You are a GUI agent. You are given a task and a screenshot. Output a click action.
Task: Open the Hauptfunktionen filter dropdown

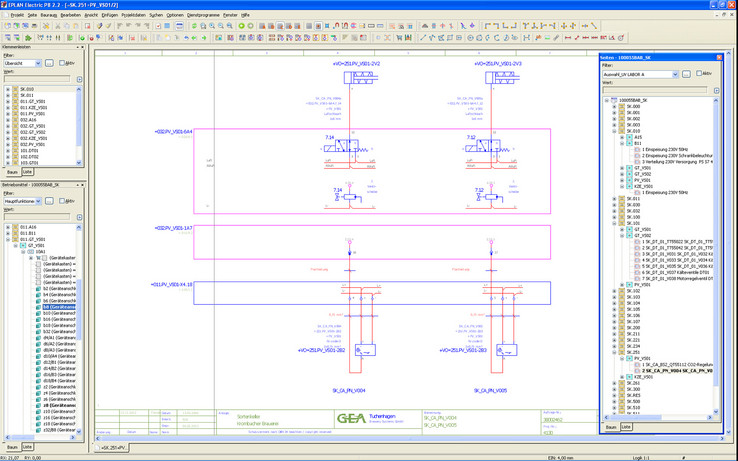click(x=38, y=201)
